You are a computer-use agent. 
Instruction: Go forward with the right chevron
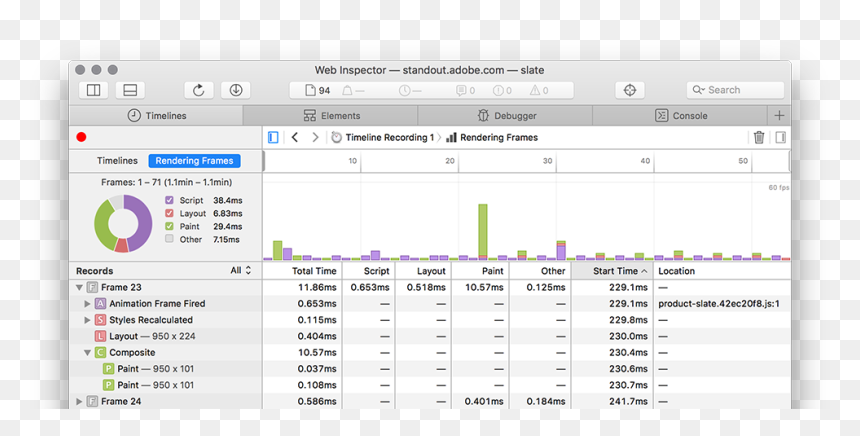(315, 137)
